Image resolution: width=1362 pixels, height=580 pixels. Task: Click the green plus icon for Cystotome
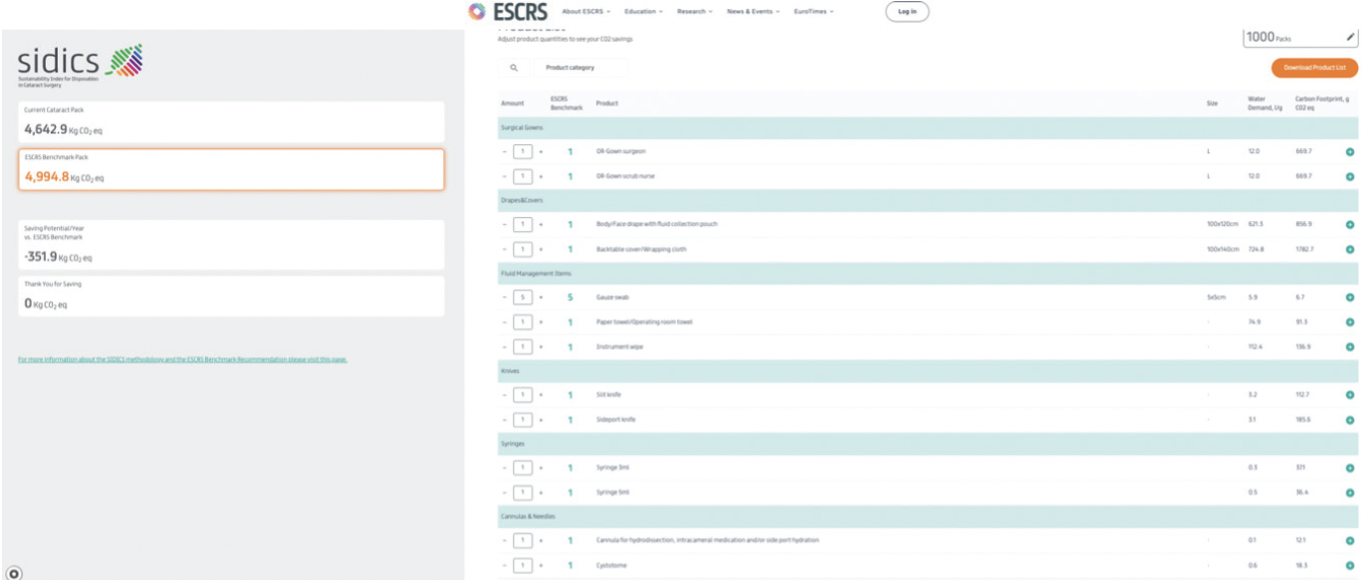pyautogui.click(x=1350, y=566)
